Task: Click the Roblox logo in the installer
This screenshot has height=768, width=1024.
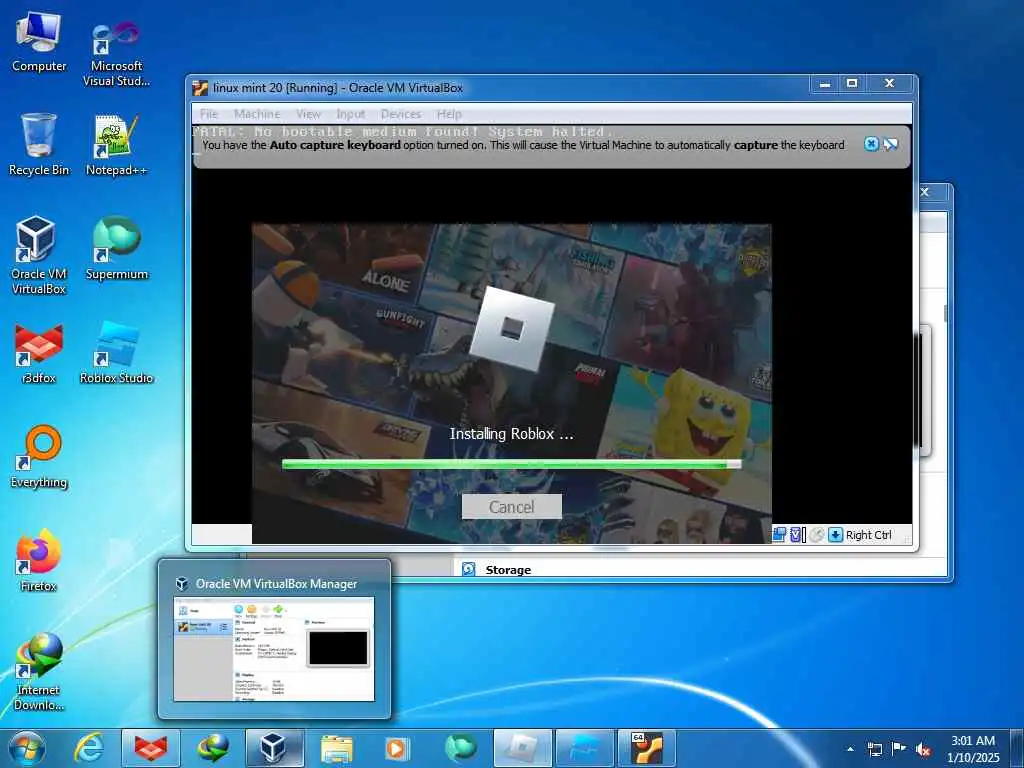Action: tap(512, 329)
